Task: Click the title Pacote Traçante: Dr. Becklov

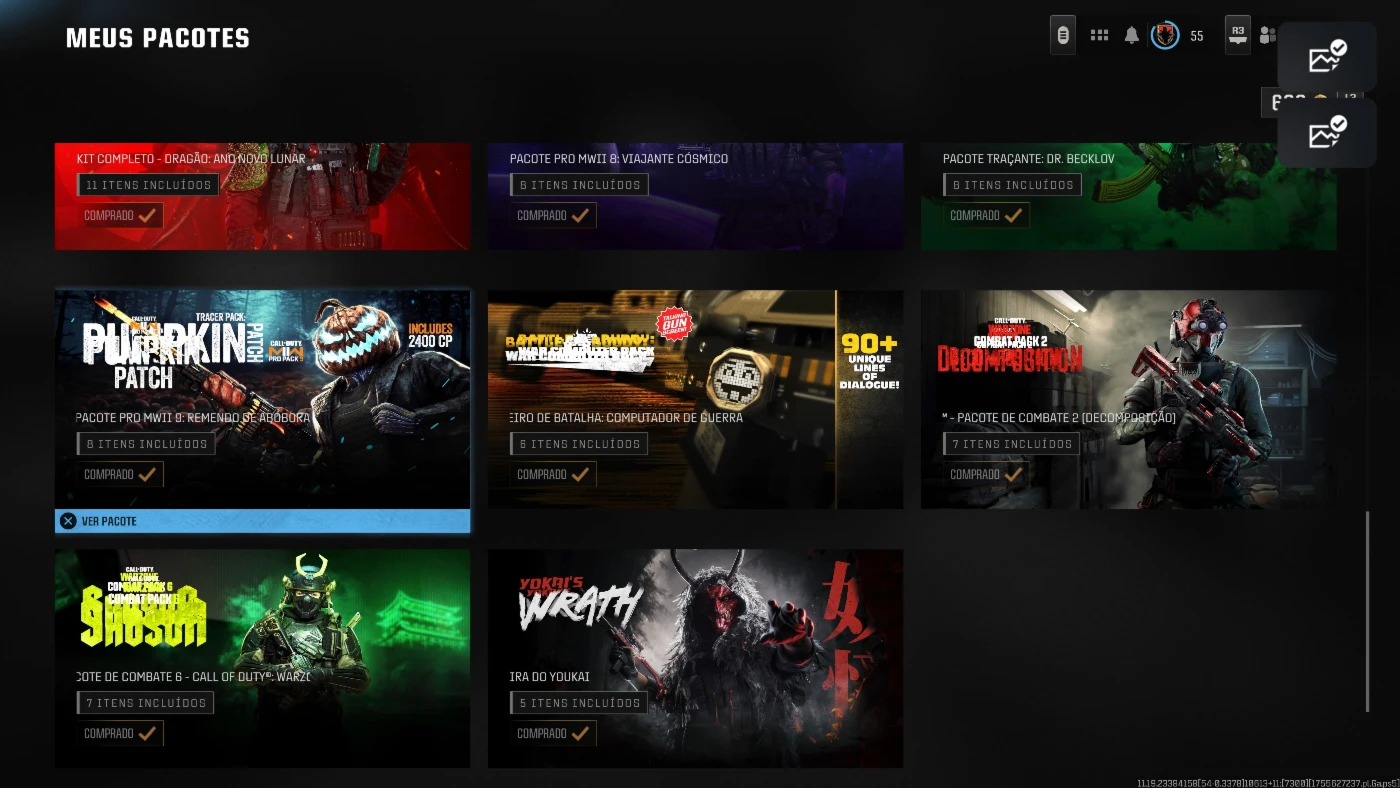Action: pos(1029,158)
